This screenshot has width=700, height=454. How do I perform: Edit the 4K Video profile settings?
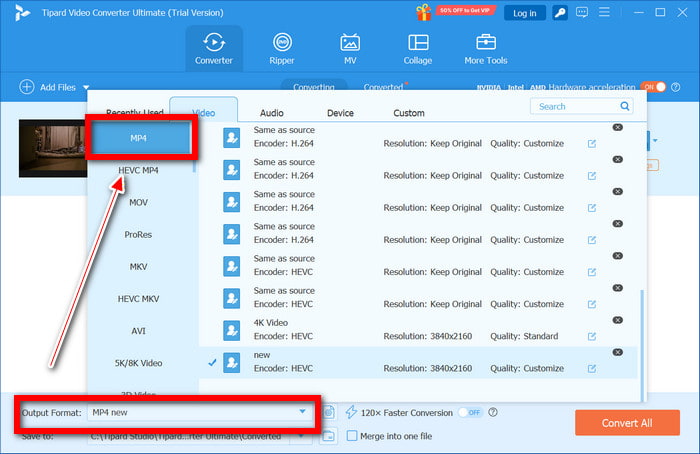592,336
